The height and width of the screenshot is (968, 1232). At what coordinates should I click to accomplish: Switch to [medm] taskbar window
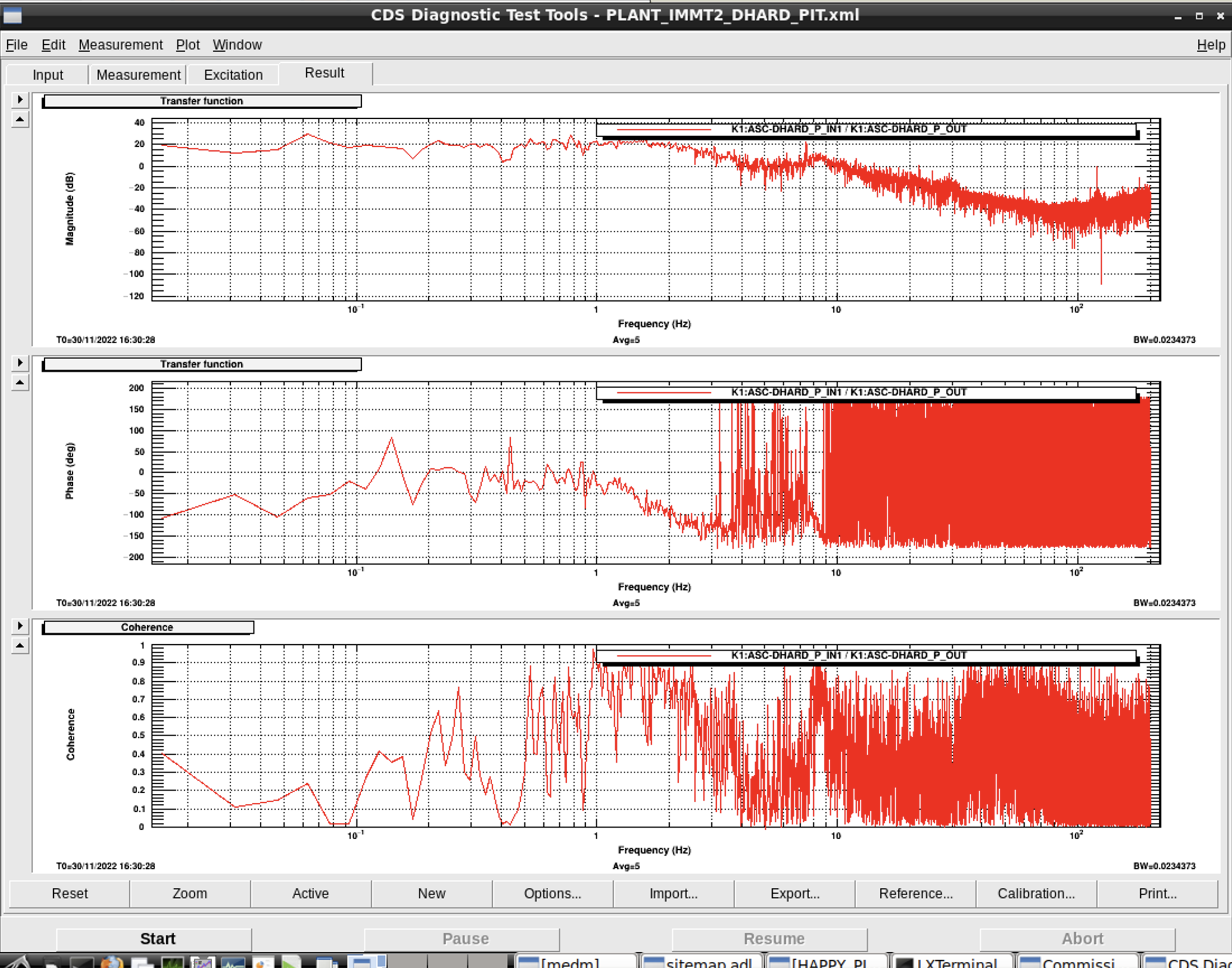576,961
